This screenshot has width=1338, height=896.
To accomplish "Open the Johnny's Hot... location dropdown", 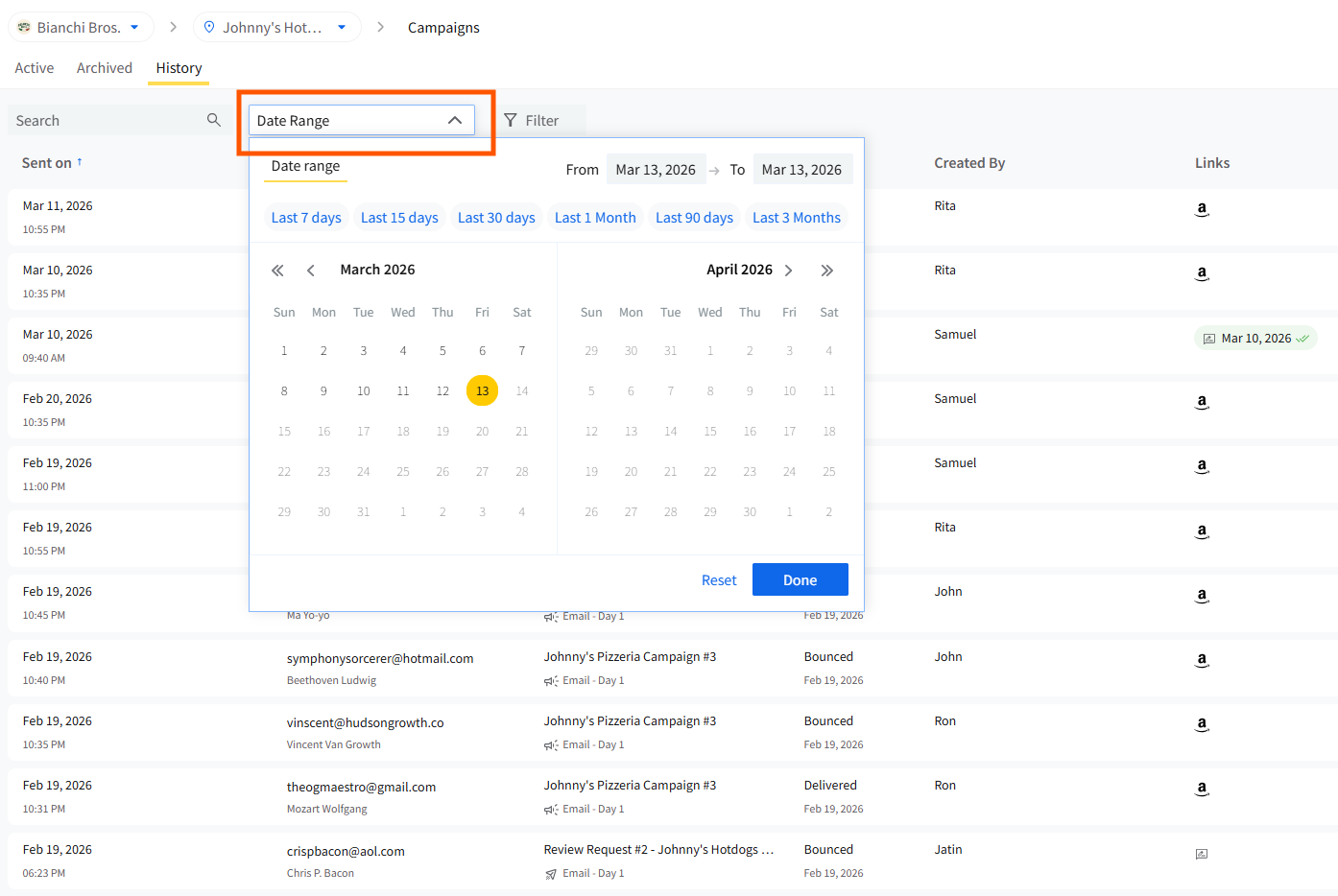I will coord(342,27).
